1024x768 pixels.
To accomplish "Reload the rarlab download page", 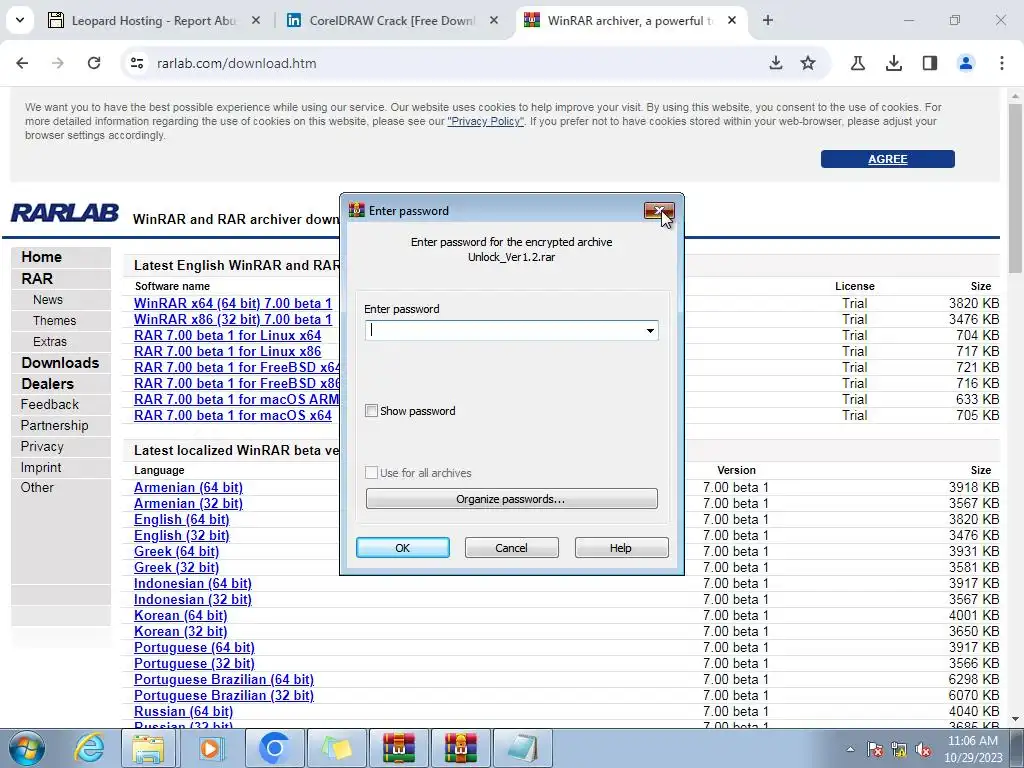I will [94, 63].
